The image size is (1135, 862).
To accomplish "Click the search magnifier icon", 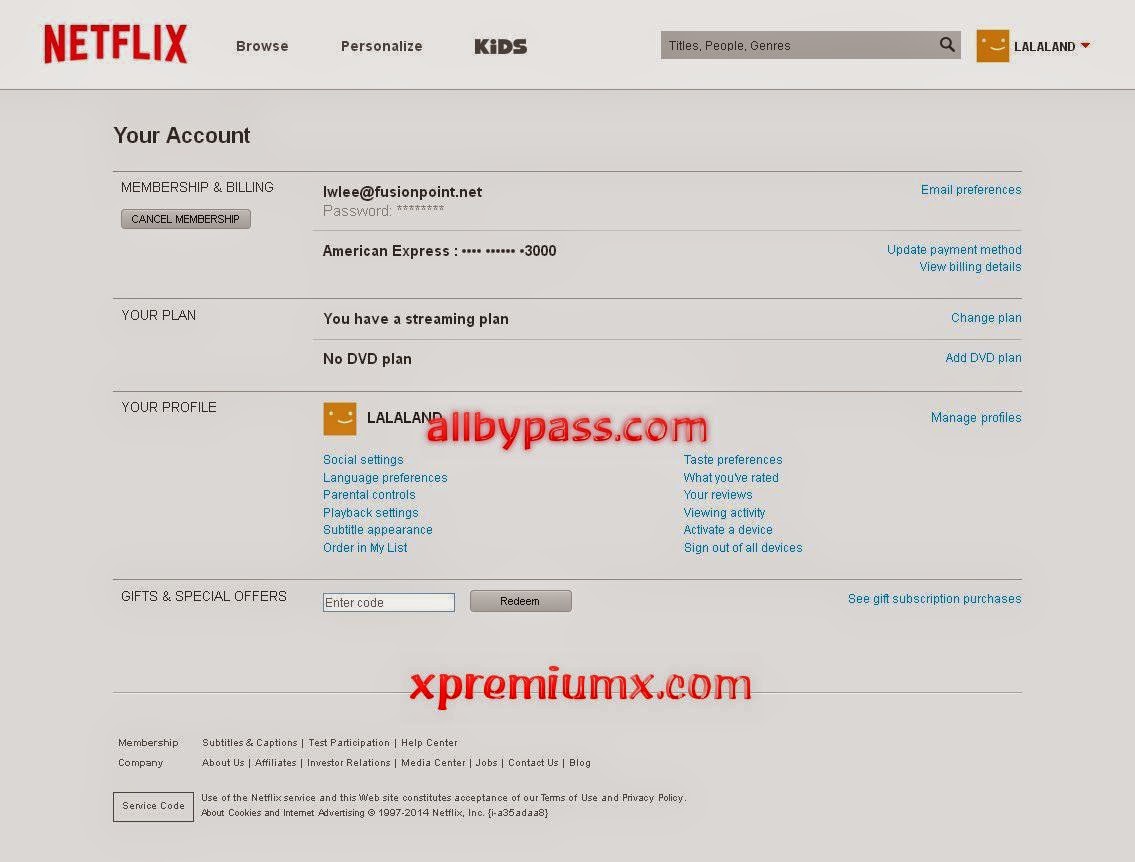I will pos(947,45).
